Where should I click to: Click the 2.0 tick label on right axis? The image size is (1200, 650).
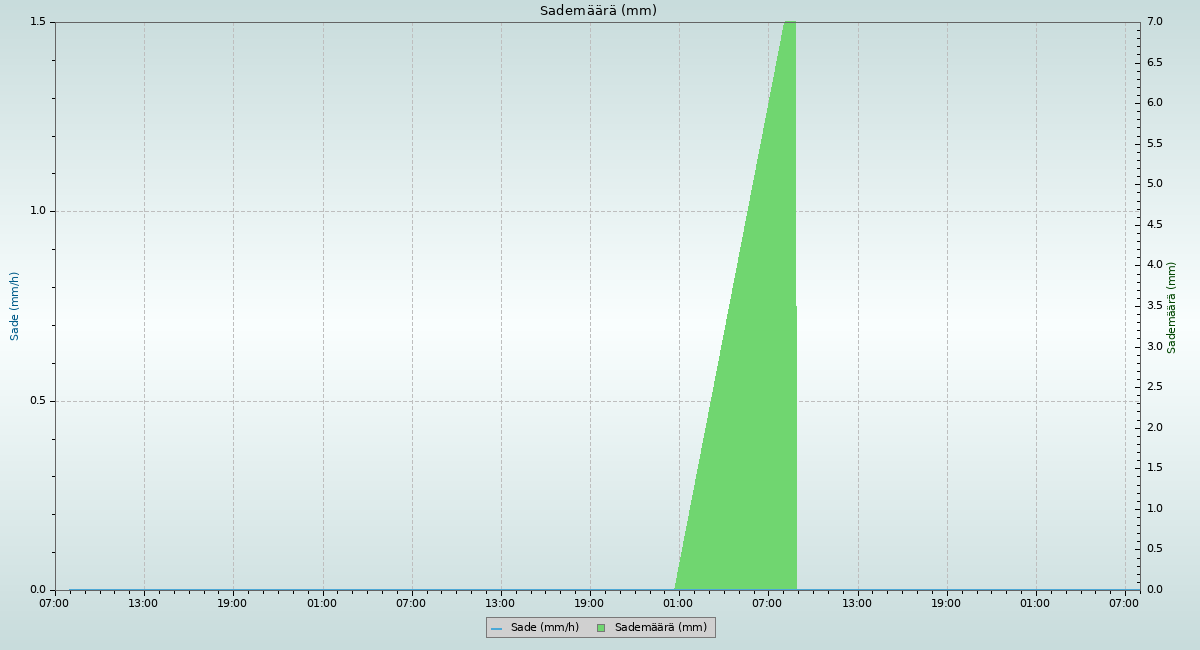(x=1154, y=427)
